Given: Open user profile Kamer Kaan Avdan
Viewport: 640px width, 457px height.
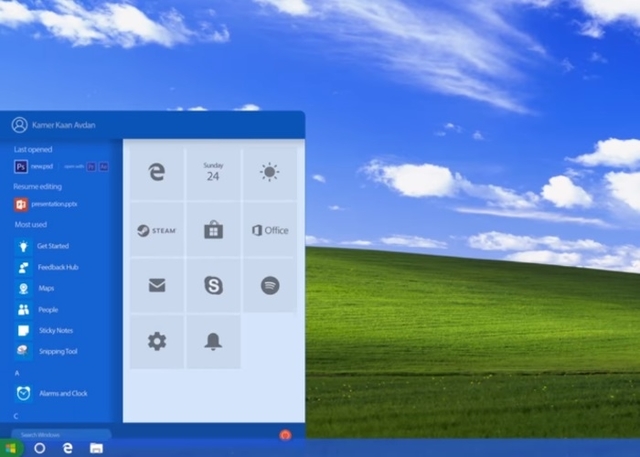Looking at the screenshot, I should click(64, 125).
